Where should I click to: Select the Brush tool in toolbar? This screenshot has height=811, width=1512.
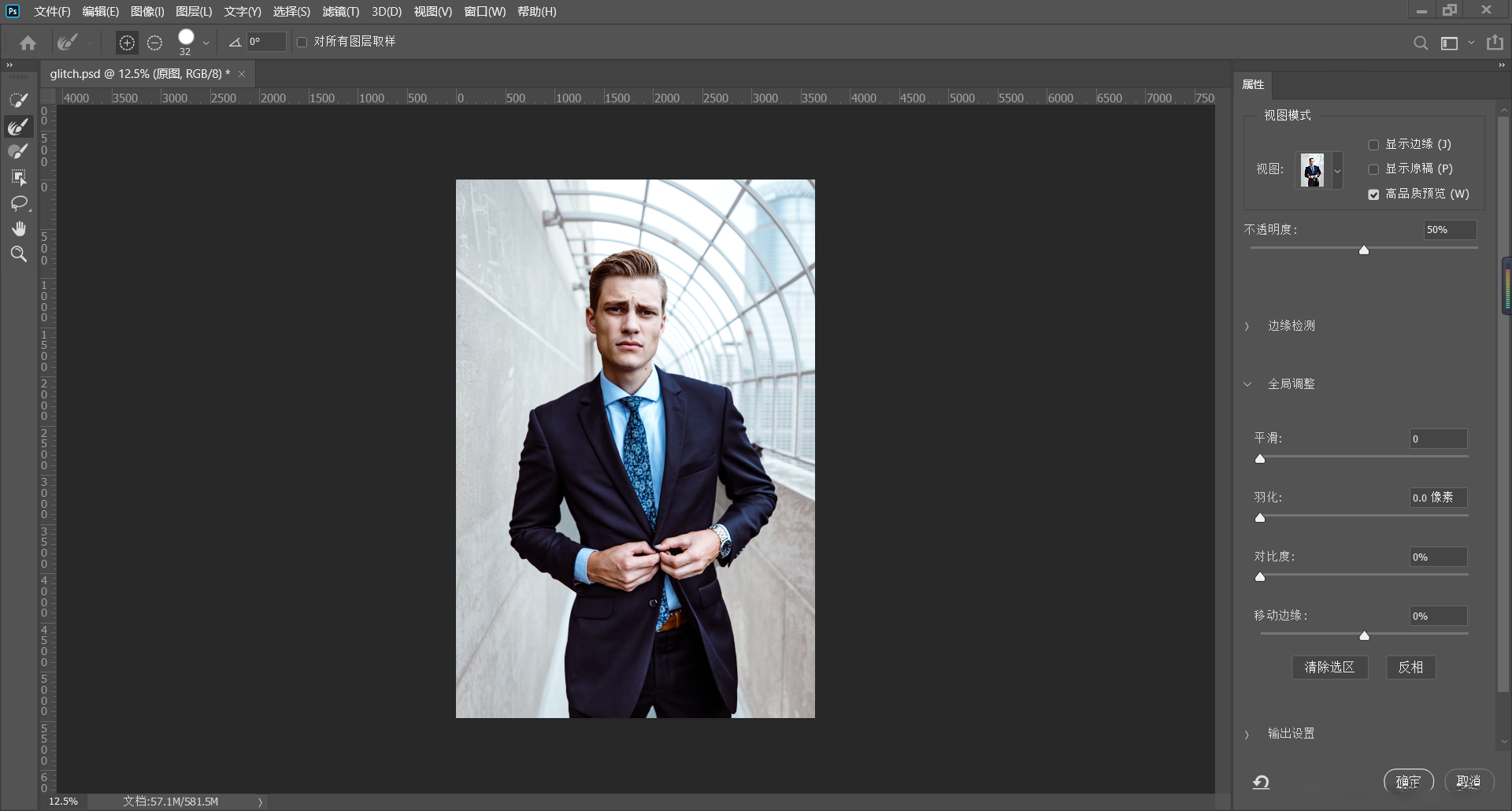pyautogui.click(x=19, y=151)
